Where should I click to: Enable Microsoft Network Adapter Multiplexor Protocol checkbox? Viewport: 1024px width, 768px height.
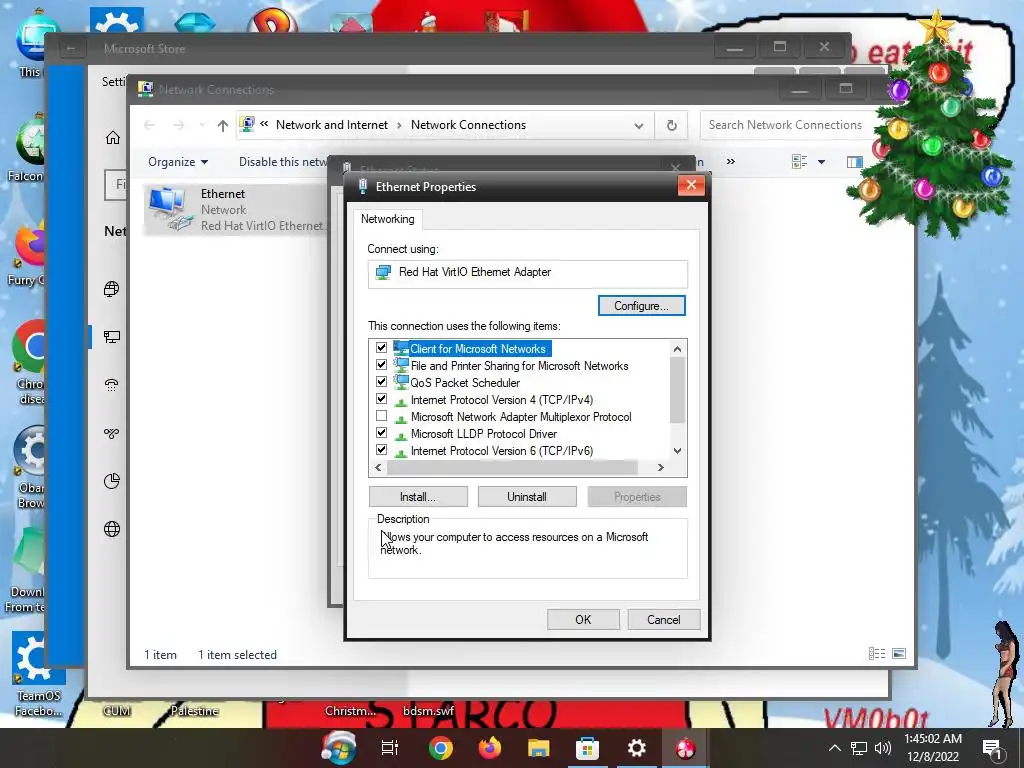[381, 416]
